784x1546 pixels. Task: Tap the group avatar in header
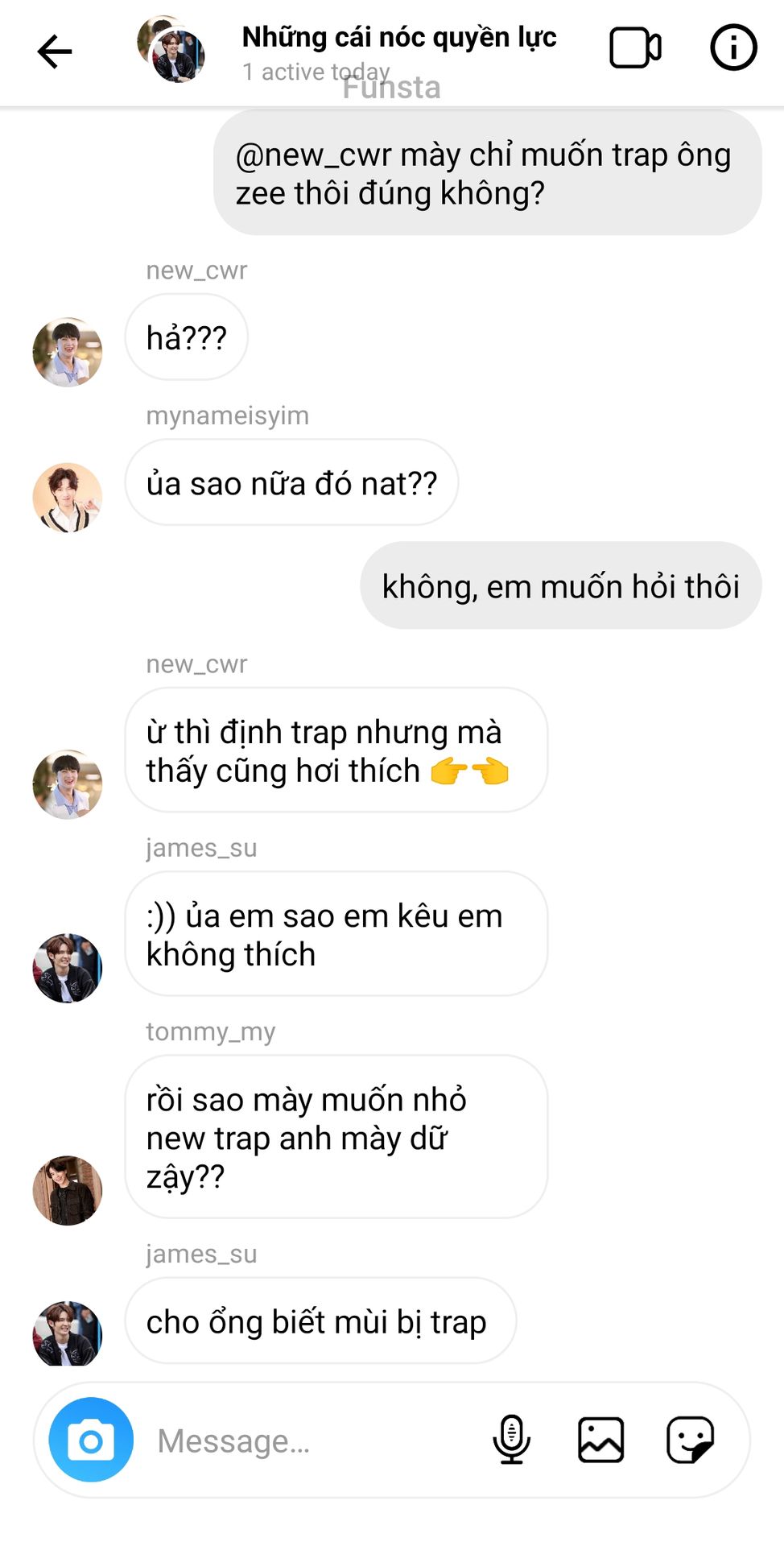point(171,50)
